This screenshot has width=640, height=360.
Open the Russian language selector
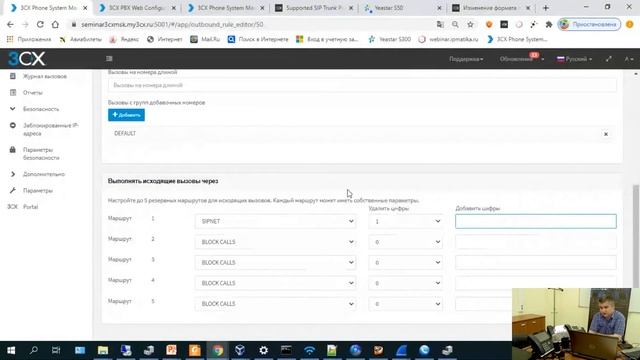574,59
